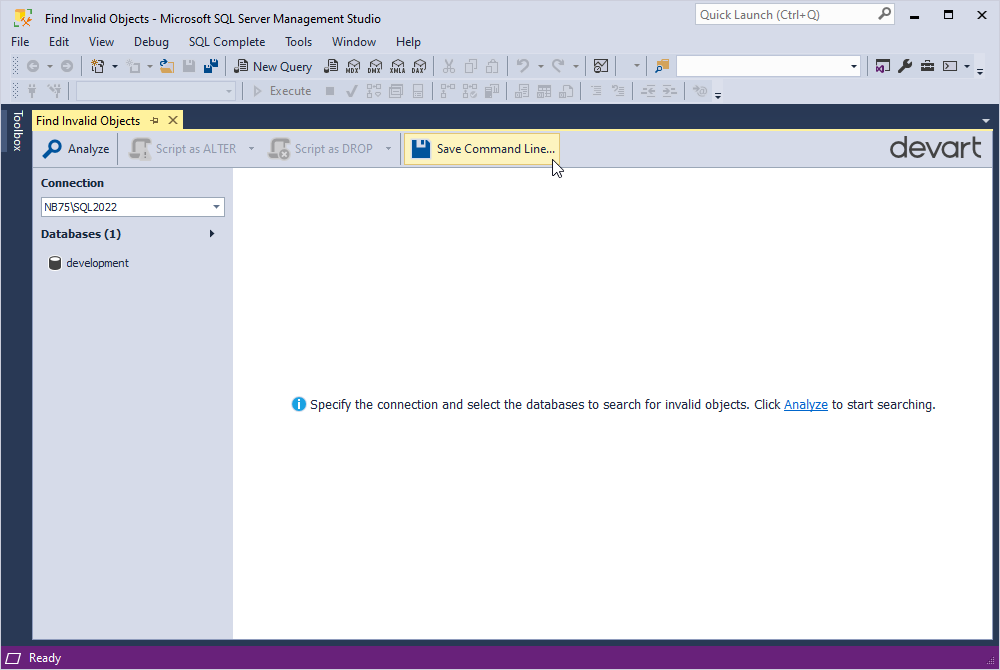This screenshot has height=670, width=1000.
Task: Open the Help menu
Action: pos(408,42)
